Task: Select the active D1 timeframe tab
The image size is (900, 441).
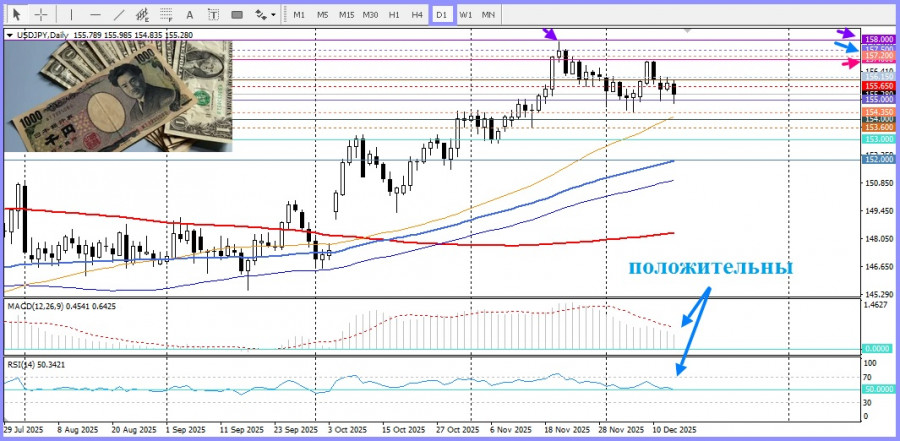Action: [x=442, y=14]
